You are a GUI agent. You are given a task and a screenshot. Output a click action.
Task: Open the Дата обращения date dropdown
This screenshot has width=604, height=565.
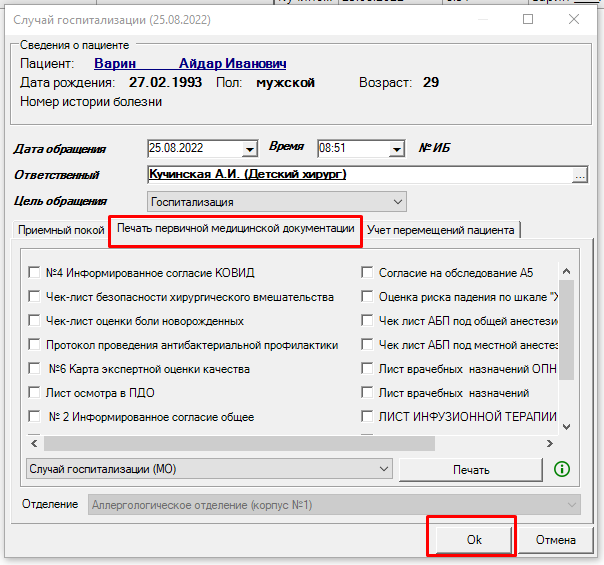pyautogui.click(x=249, y=150)
